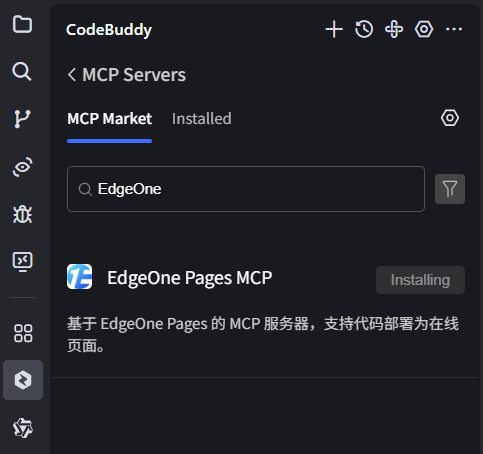Open the filter funnel button
Screen dimensions: 483x454
click(x=450, y=189)
